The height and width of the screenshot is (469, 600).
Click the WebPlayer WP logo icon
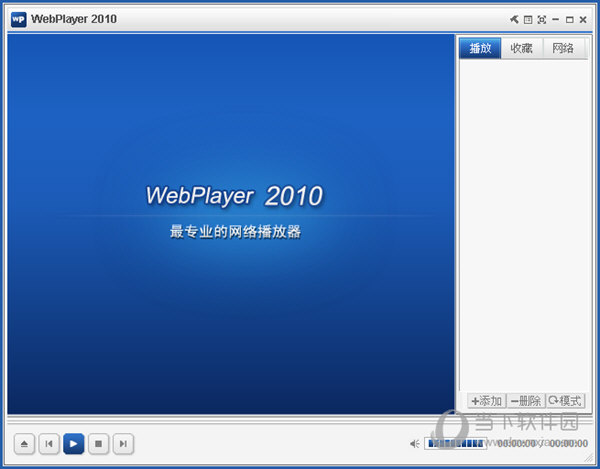coord(18,19)
